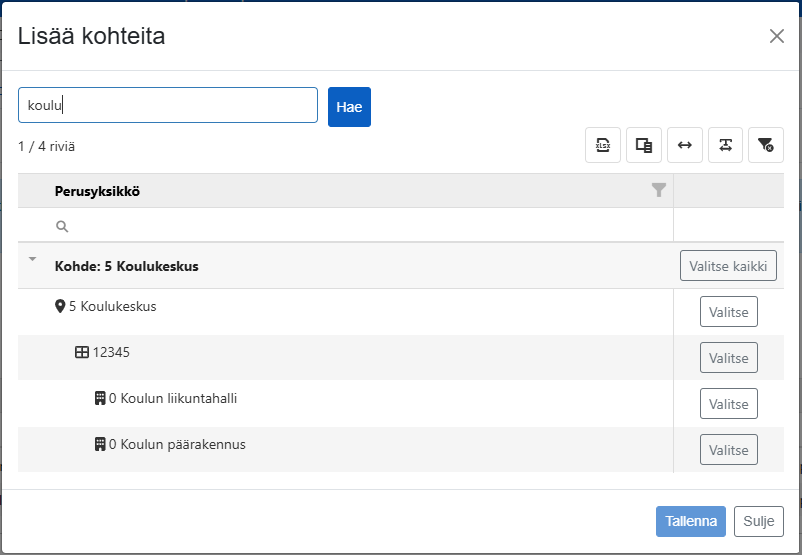Select the 5 Koulukeskus row with Valitse
Viewport: 802px width, 555px height.
728,312
